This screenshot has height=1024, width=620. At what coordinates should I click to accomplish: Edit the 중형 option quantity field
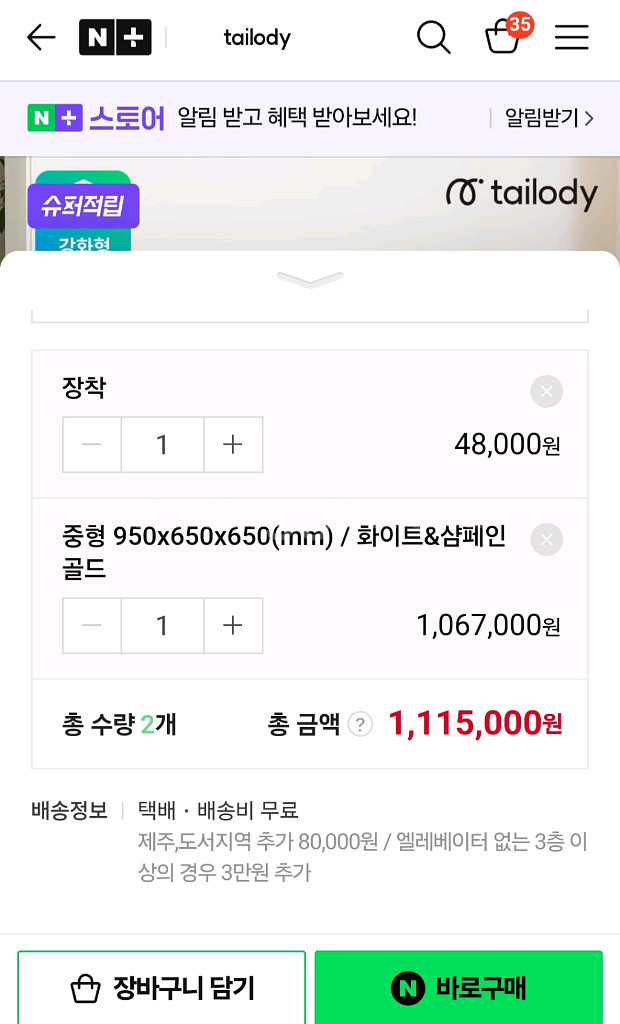pos(162,625)
